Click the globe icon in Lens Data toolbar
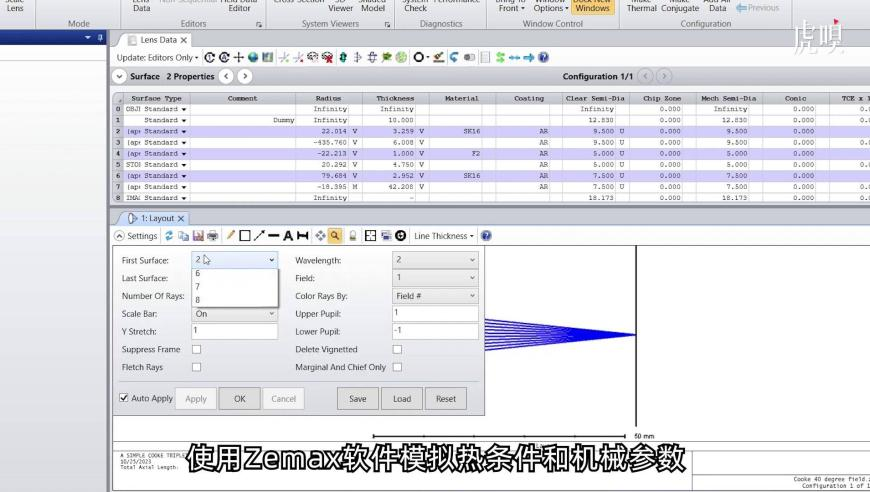 [x=253, y=57]
